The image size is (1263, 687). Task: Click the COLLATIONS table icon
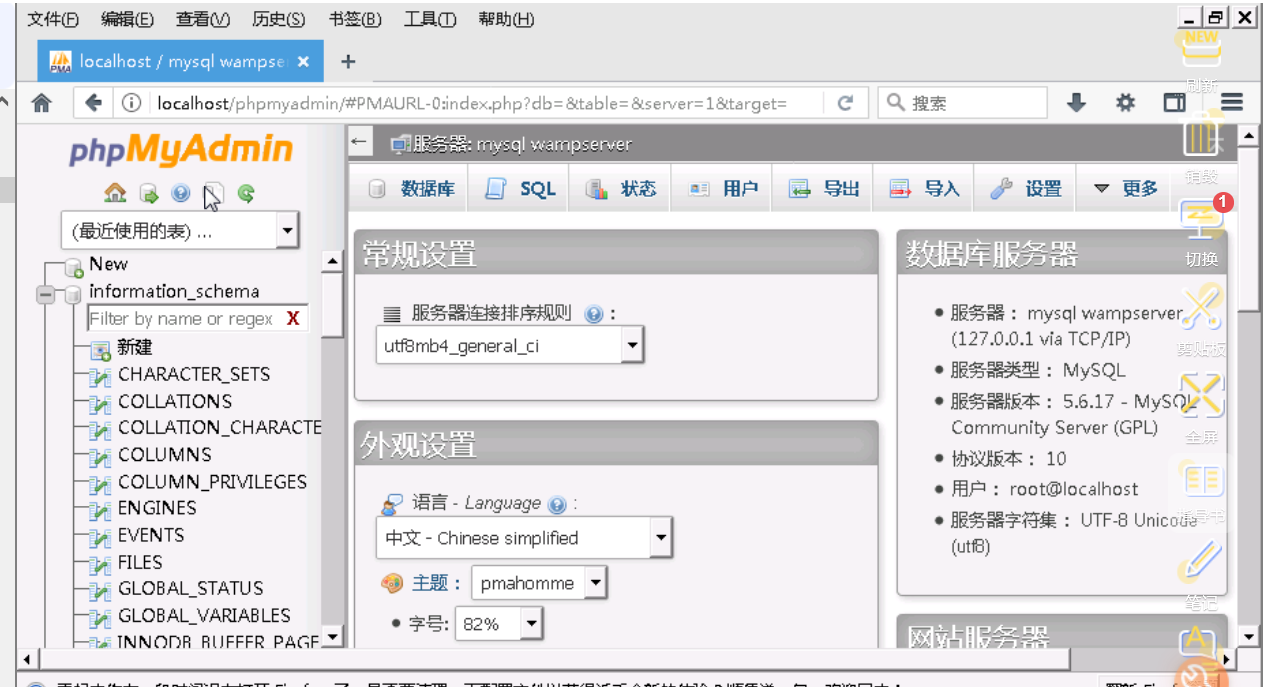point(100,403)
